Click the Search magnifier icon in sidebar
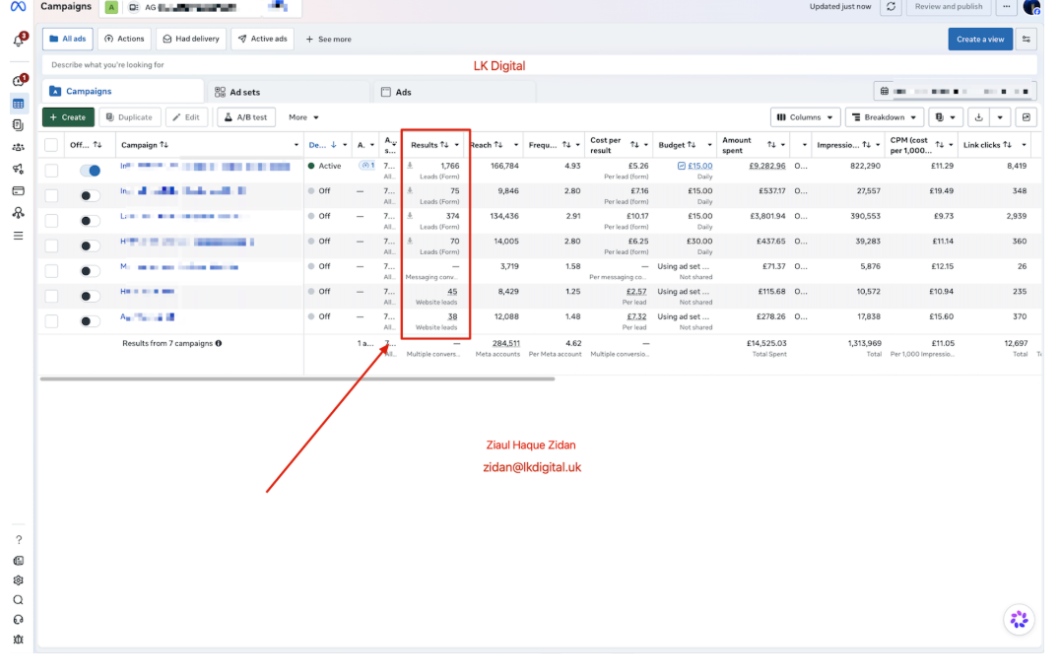 pos(18,600)
